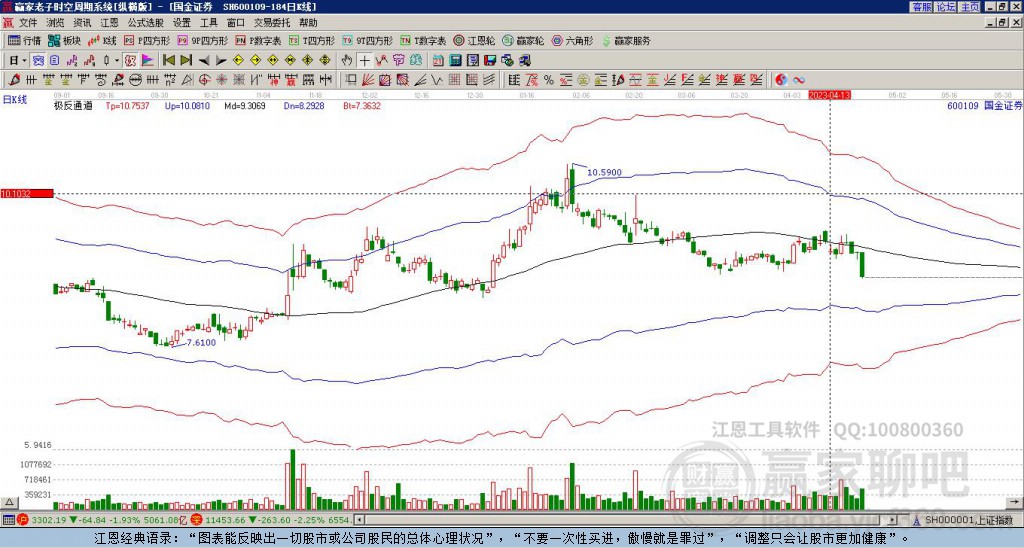Click the black left arrow icon
This screenshot has height=548, width=1024.
[204, 60]
